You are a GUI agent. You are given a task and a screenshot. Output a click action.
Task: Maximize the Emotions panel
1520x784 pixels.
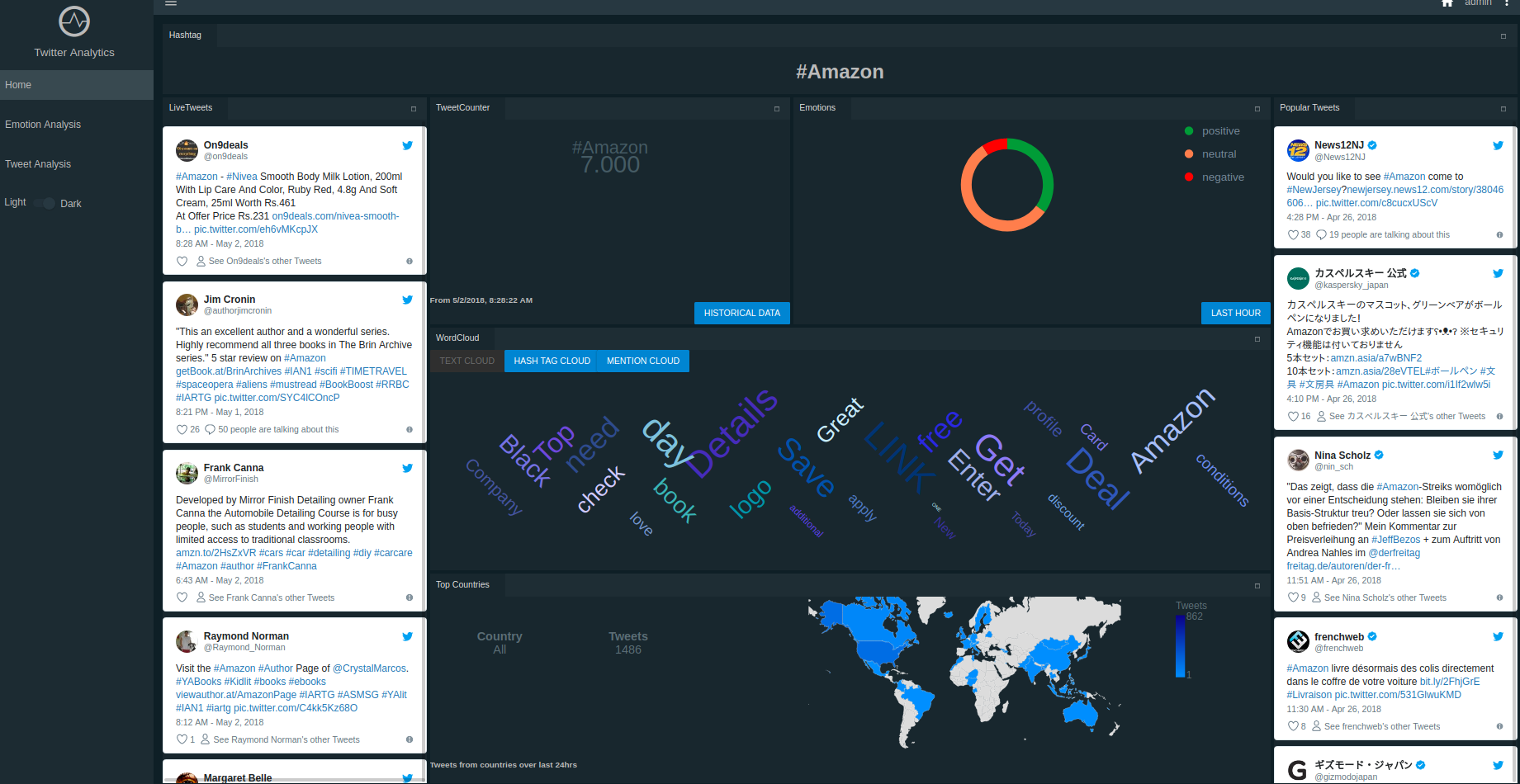coord(1257,109)
